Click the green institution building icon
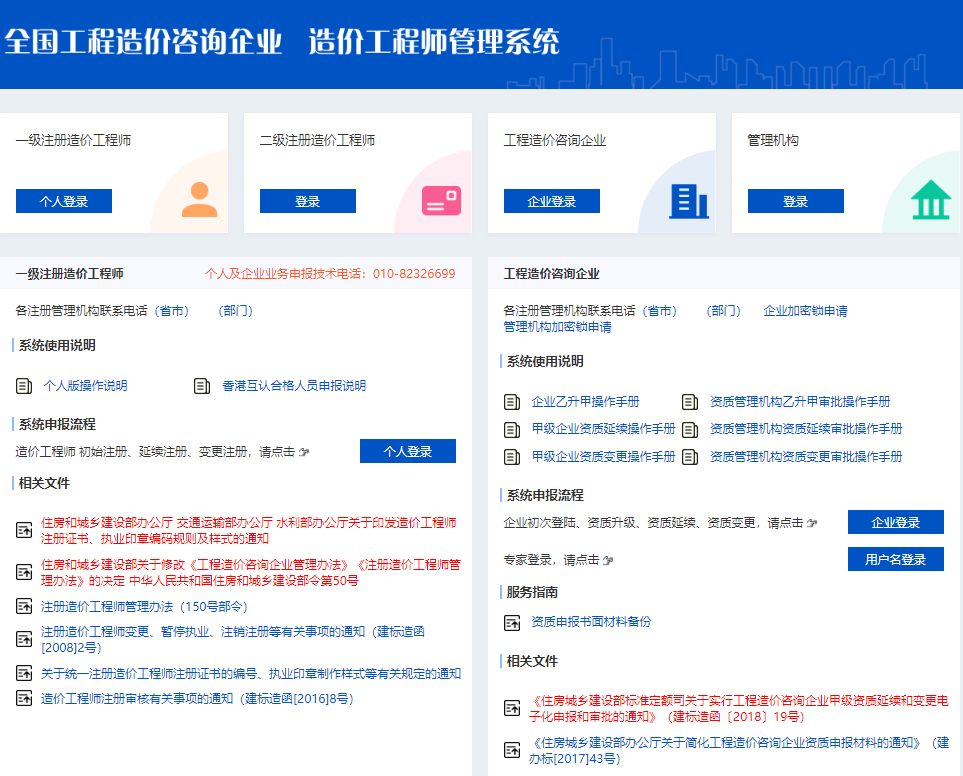This screenshot has height=776, width=963. tap(931, 200)
